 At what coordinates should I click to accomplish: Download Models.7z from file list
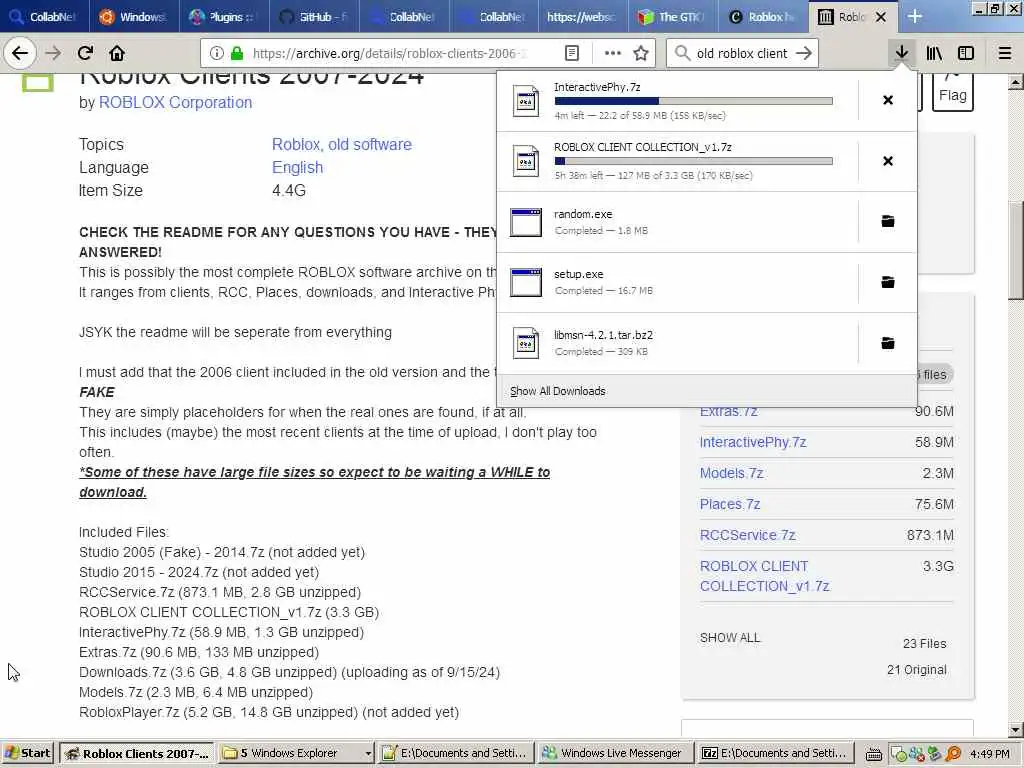coord(731,473)
